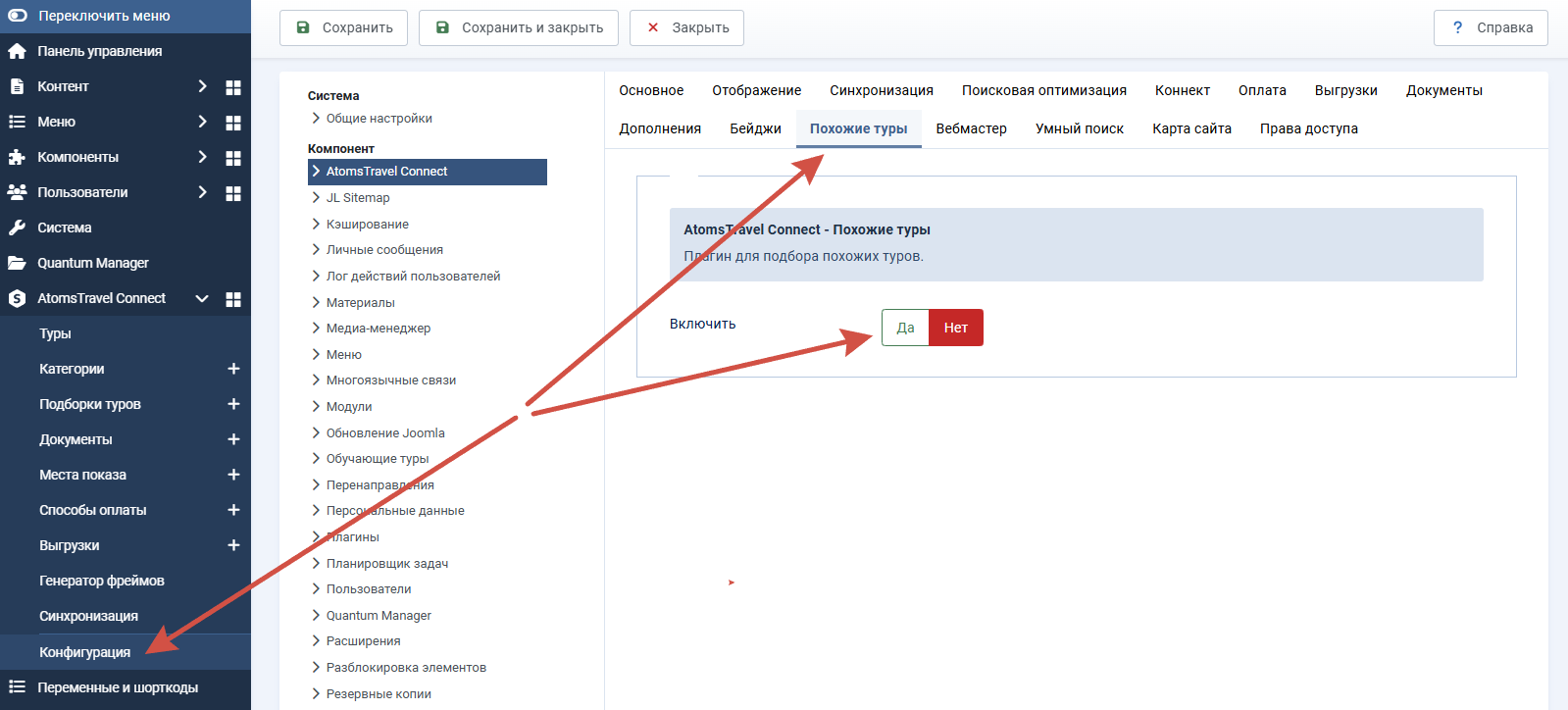Open the dashboard grid icon for Пользователи
1568x710 pixels.
(233, 193)
